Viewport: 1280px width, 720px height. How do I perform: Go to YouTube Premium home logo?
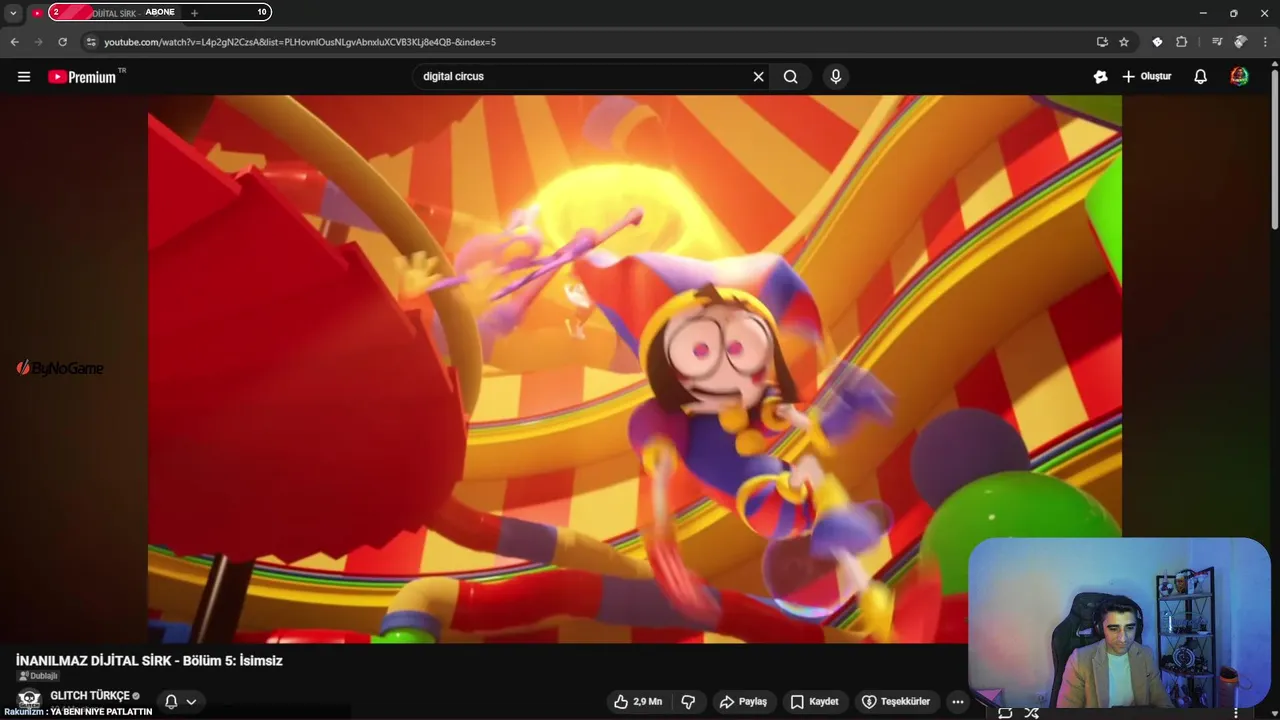[83, 77]
